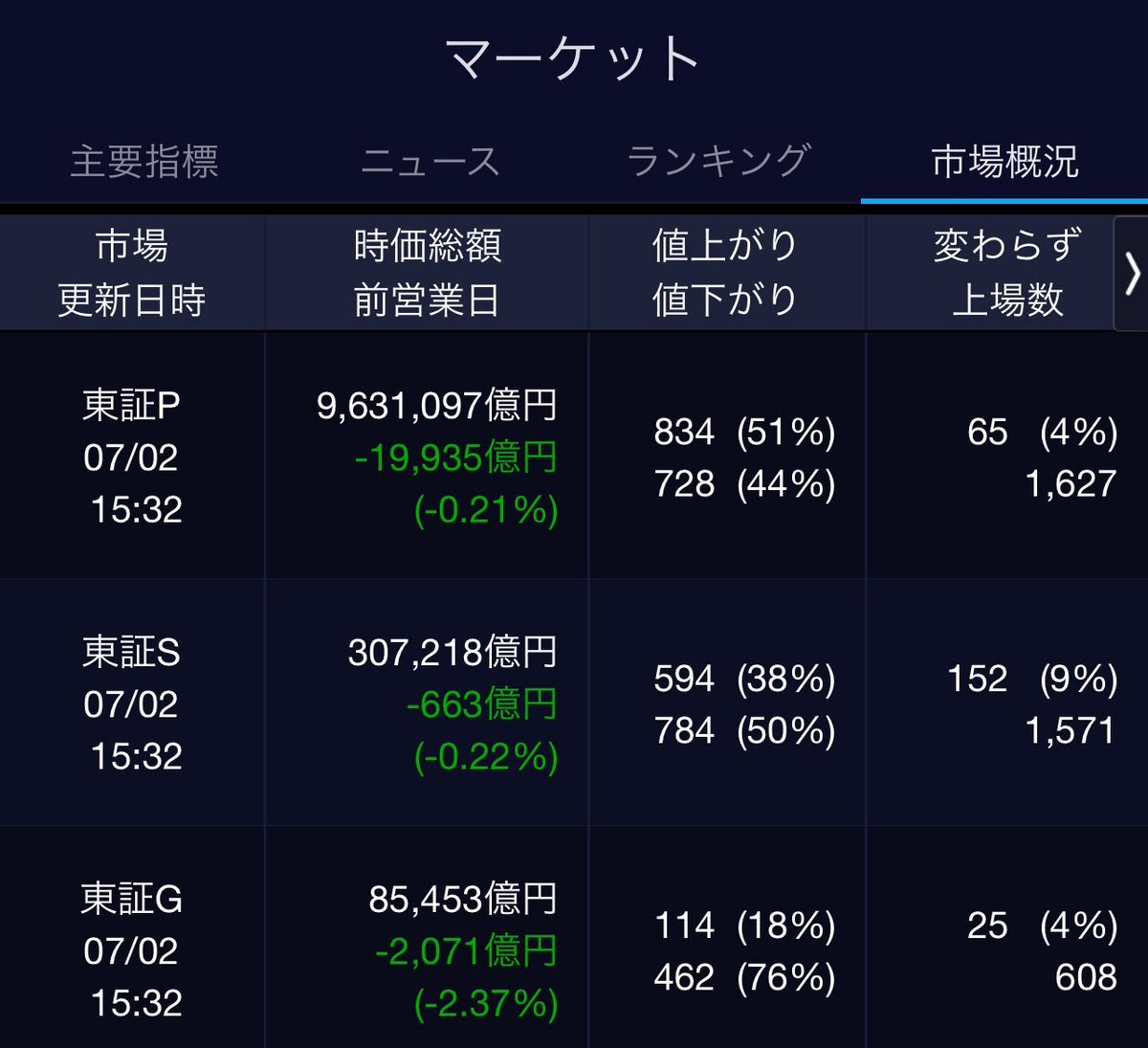Viewport: 1148px width, 1048px height.
Task: Open the 東証S market row
Action: tap(574, 703)
